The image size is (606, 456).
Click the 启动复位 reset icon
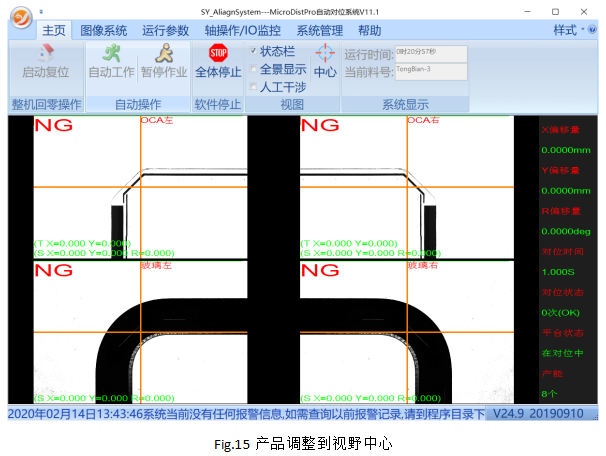coord(45,52)
